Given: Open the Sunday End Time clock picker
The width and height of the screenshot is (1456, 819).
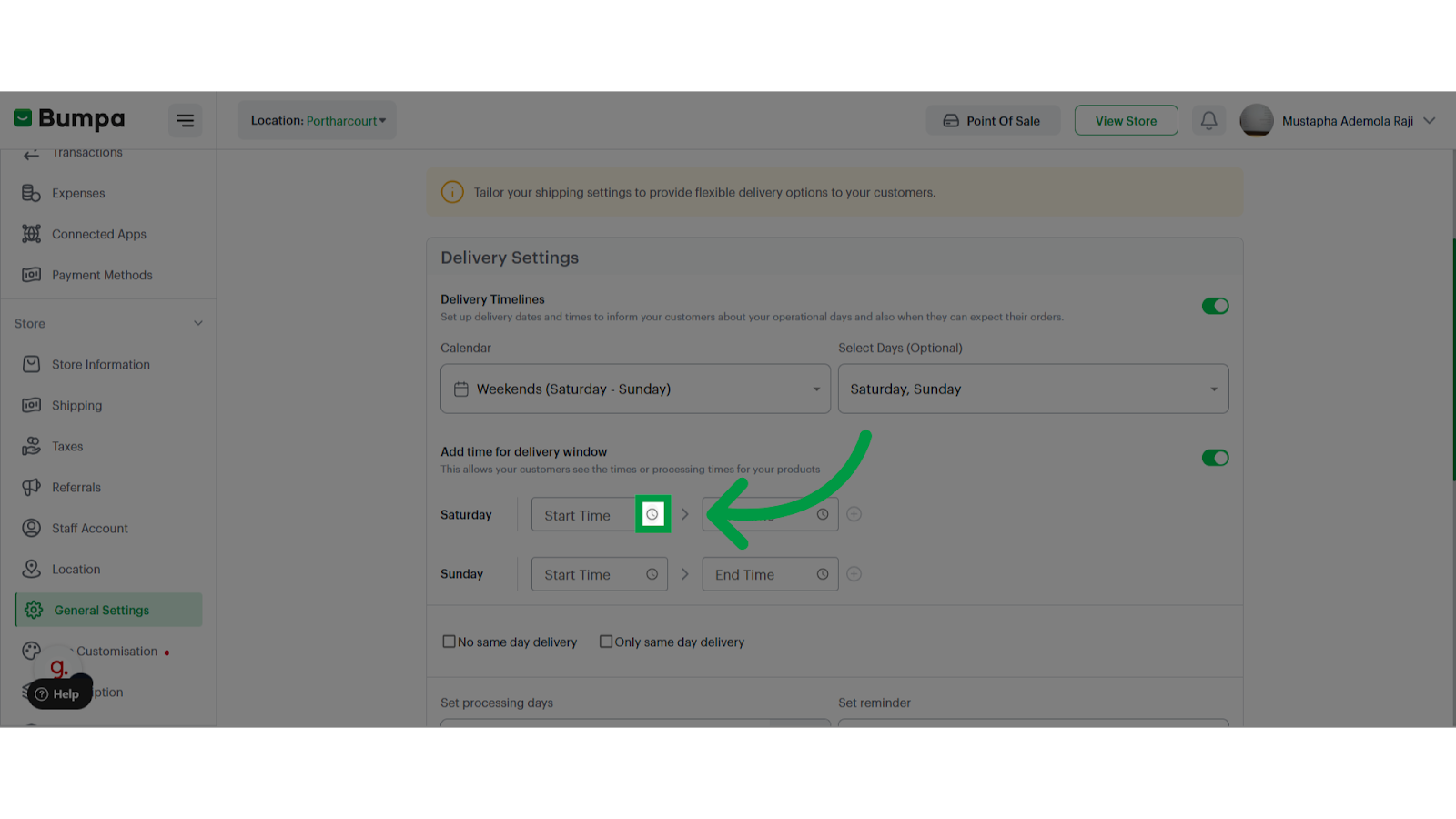Looking at the screenshot, I should [x=823, y=574].
